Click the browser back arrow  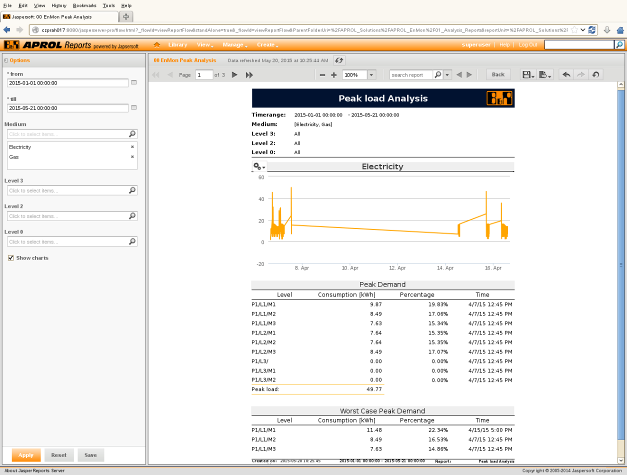[7, 30]
